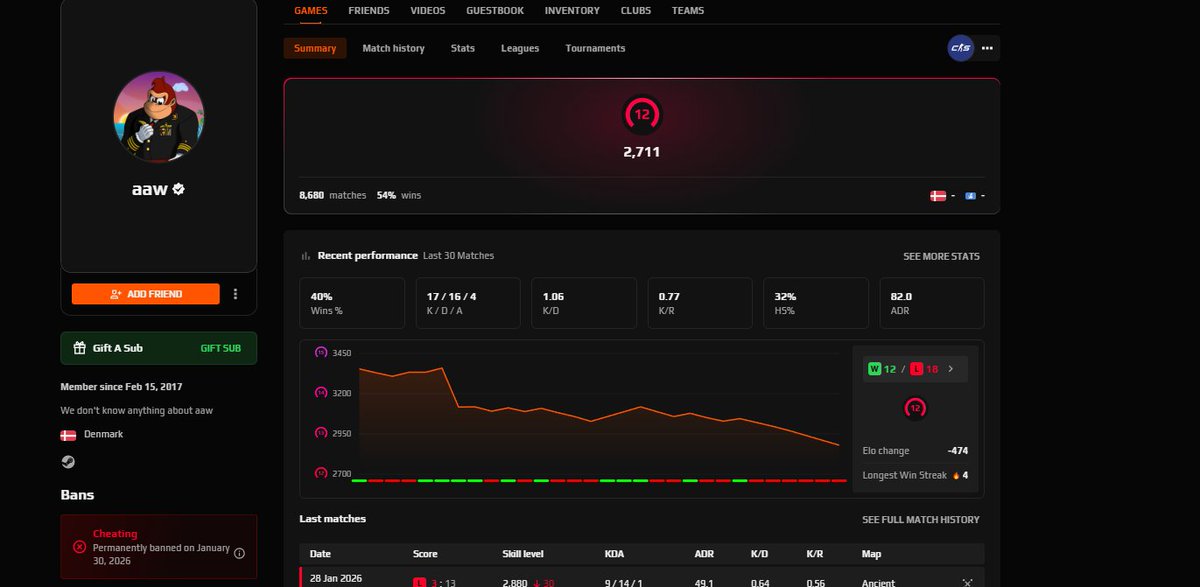Open the kebab menu next to Add Friend
Image resolution: width=1200 pixels, height=587 pixels.
pos(236,294)
